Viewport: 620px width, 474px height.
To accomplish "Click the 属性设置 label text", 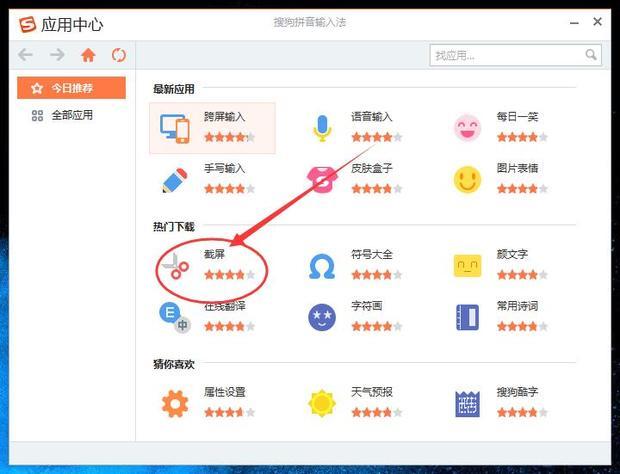I will click(x=225, y=392).
